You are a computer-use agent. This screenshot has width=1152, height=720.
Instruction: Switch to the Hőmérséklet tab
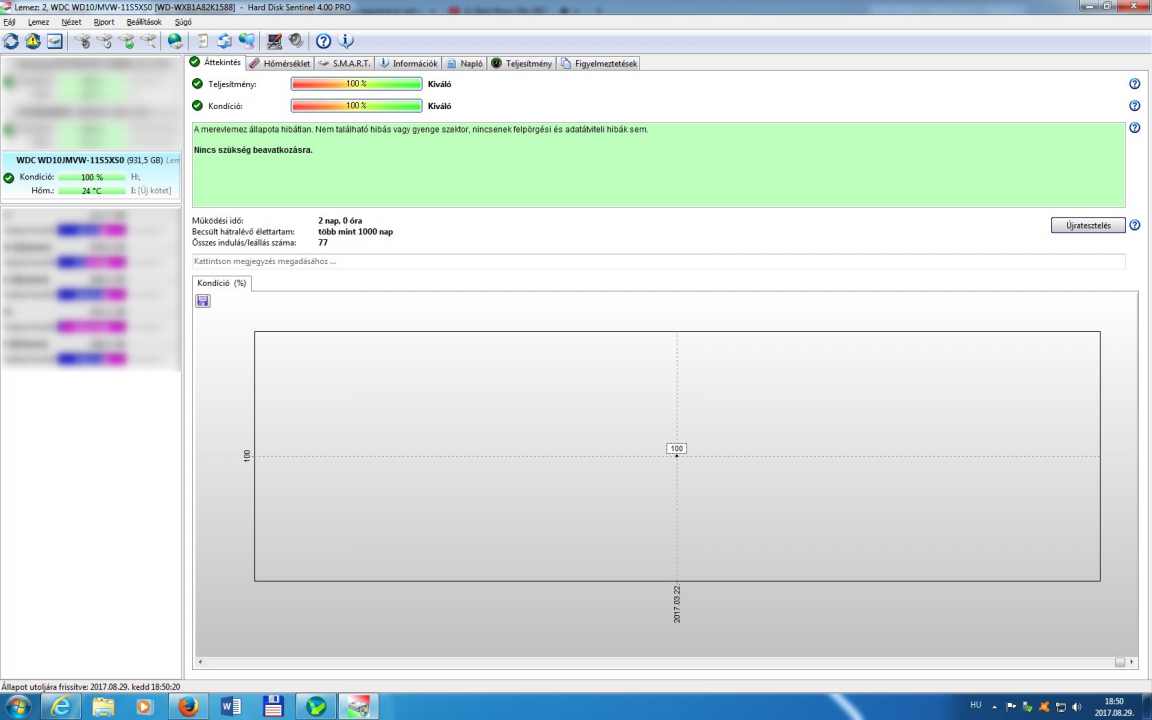(280, 63)
